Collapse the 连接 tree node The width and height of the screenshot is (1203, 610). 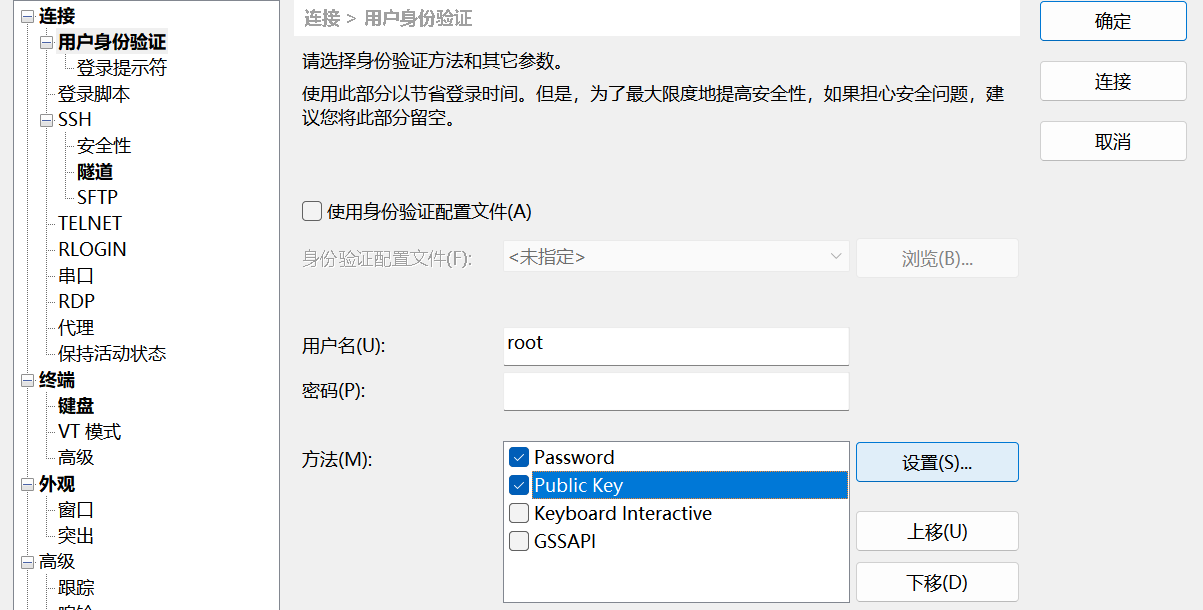coord(27,16)
